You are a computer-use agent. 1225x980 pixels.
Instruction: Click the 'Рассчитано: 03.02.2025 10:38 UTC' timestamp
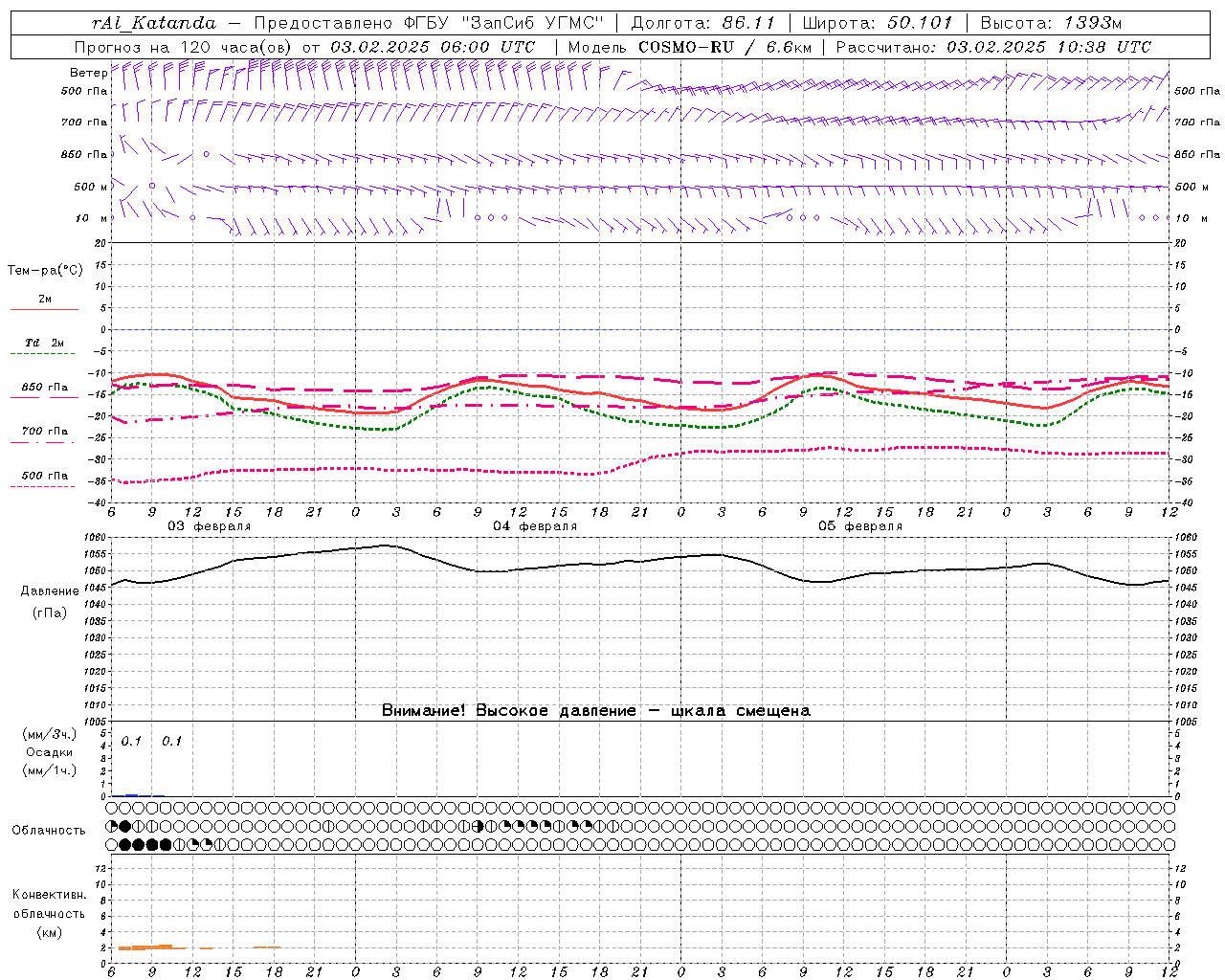[x=993, y=47]
